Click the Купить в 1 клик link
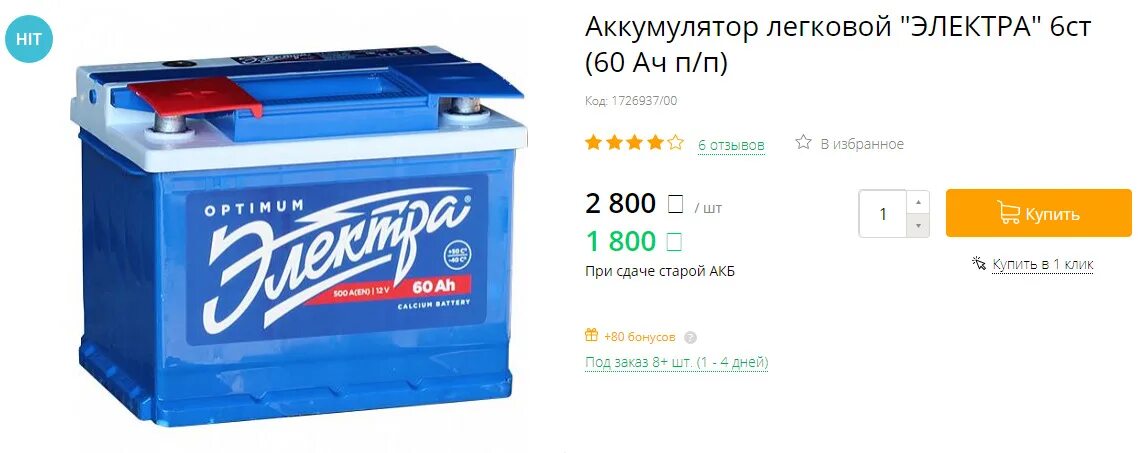The width and height of the screenshot is (1146, 453). coord(1042,264)
